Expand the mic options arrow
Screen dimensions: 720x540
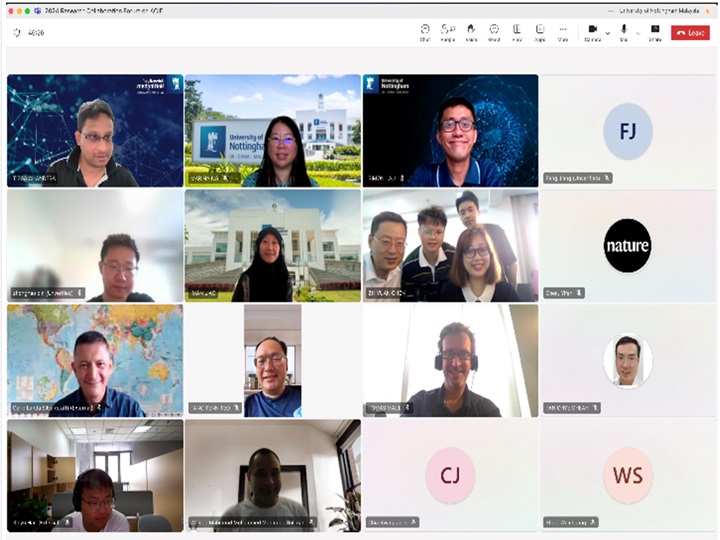click(638, 32)
